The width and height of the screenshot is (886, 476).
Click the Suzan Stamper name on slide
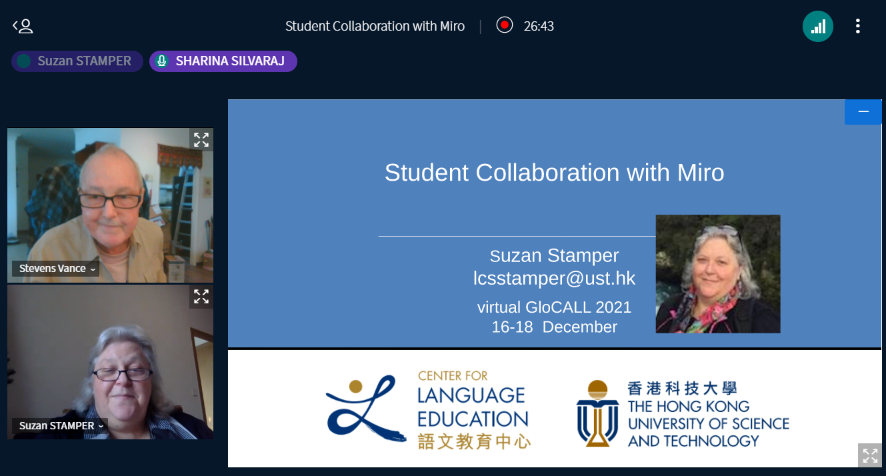click(x=554, y=256)
